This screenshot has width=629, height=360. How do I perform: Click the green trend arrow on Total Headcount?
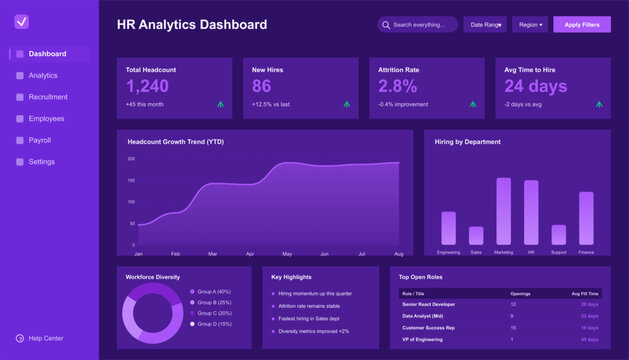[x=221, y=104]
